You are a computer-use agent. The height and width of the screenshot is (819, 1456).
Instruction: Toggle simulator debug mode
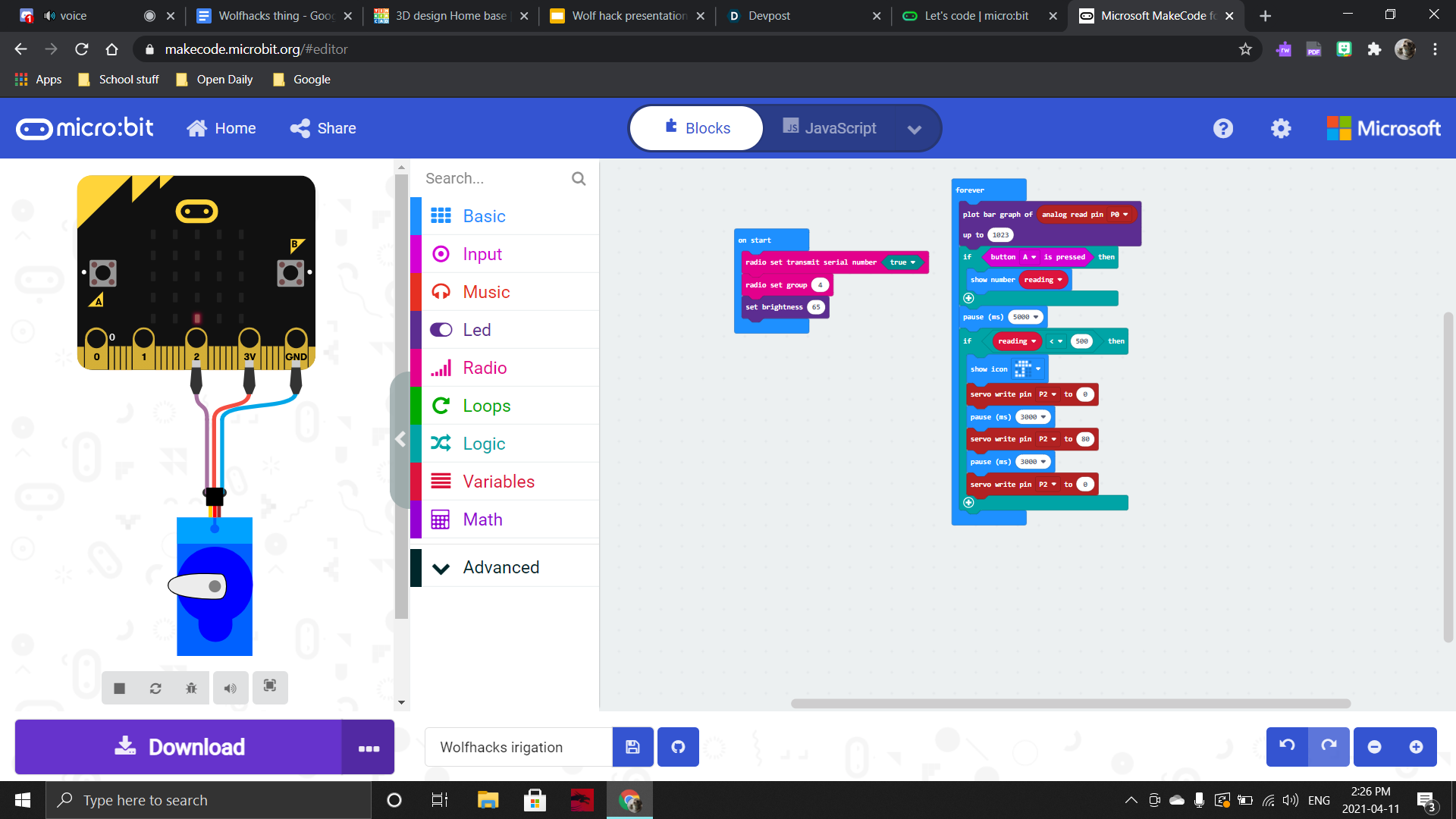pyautogui.click(x=191, y=688)
